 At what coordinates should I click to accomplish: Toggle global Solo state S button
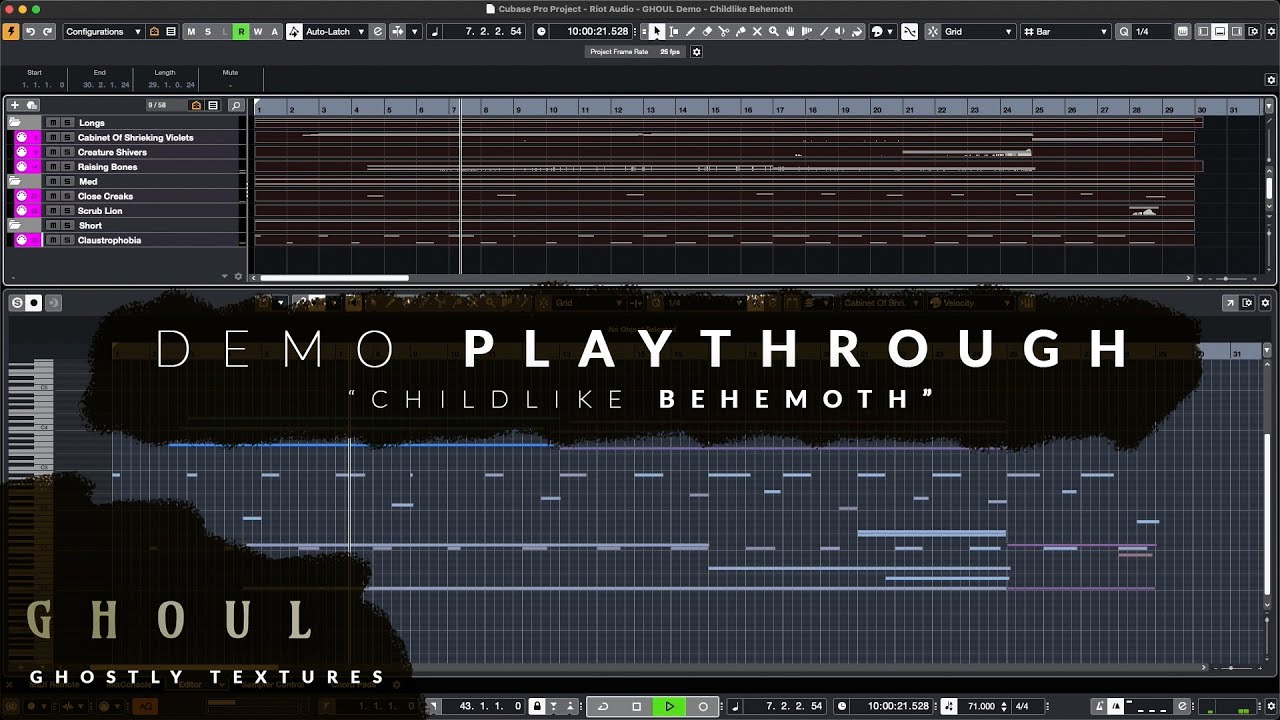point(208,32)
